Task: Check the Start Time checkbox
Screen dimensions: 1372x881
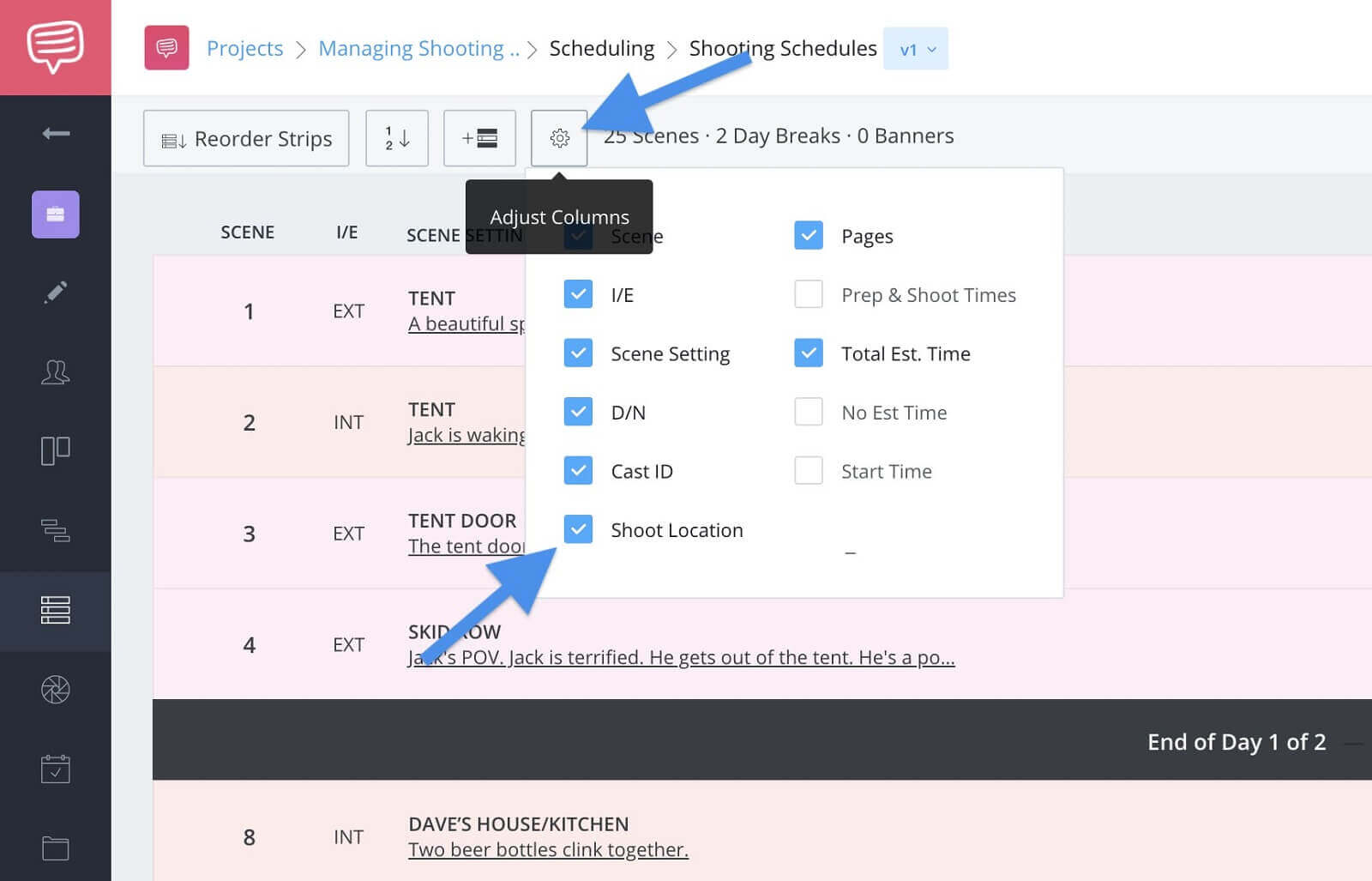Action: (809, 470)
